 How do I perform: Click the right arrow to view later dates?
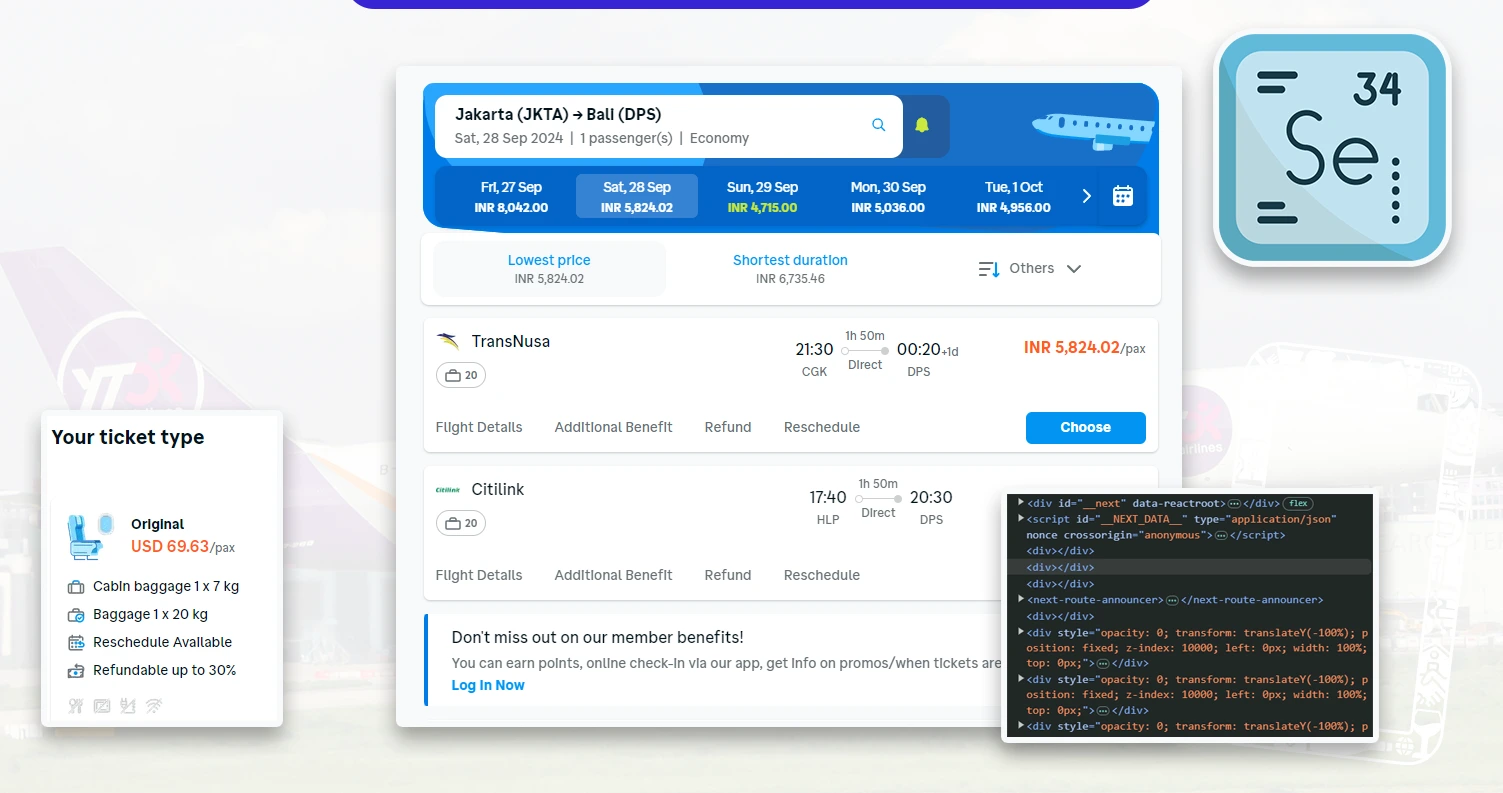(x=1087, y=196)
